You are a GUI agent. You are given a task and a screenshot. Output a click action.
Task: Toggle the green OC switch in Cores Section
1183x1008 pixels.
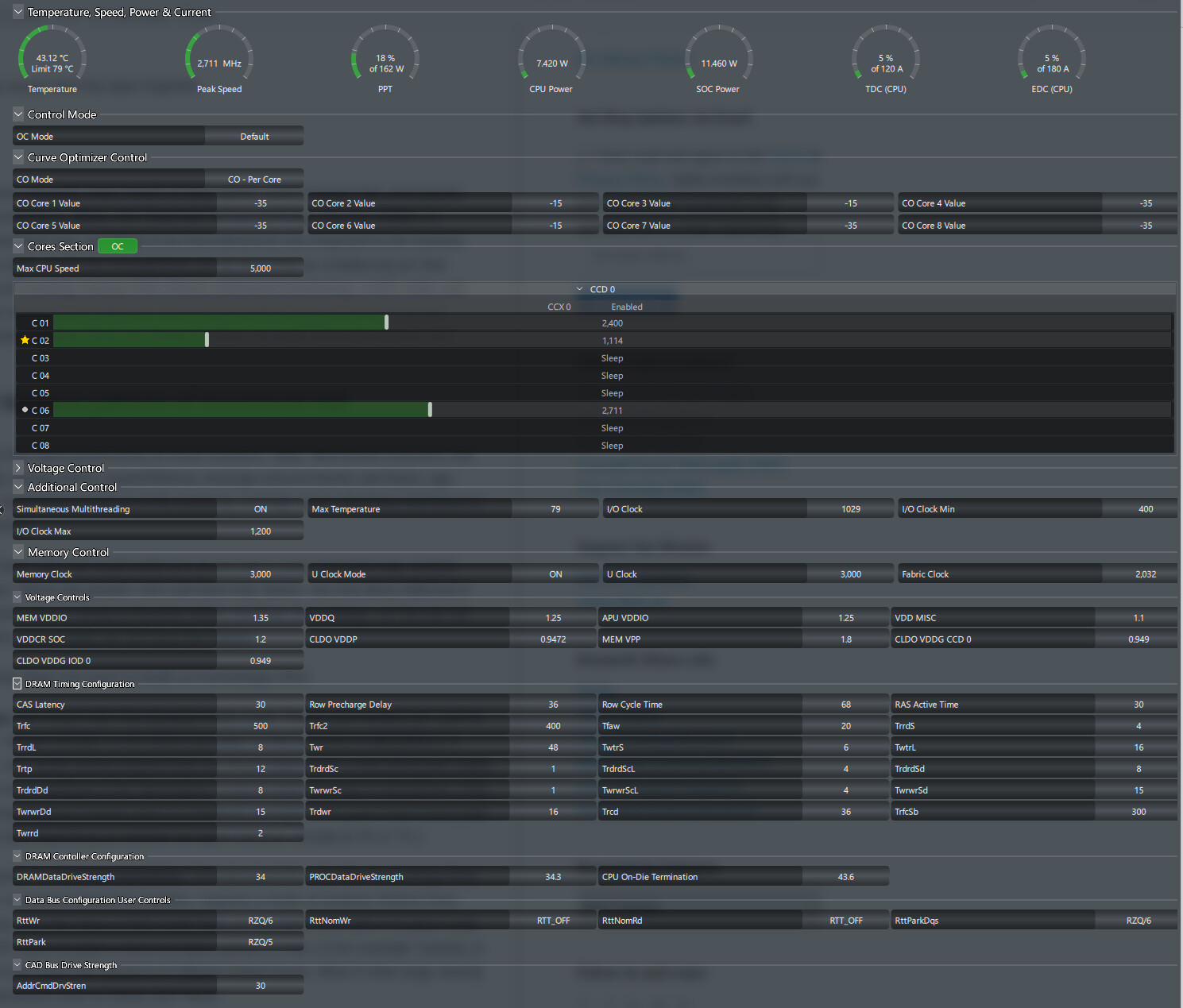pyautogui.click(x=118, y=246)
